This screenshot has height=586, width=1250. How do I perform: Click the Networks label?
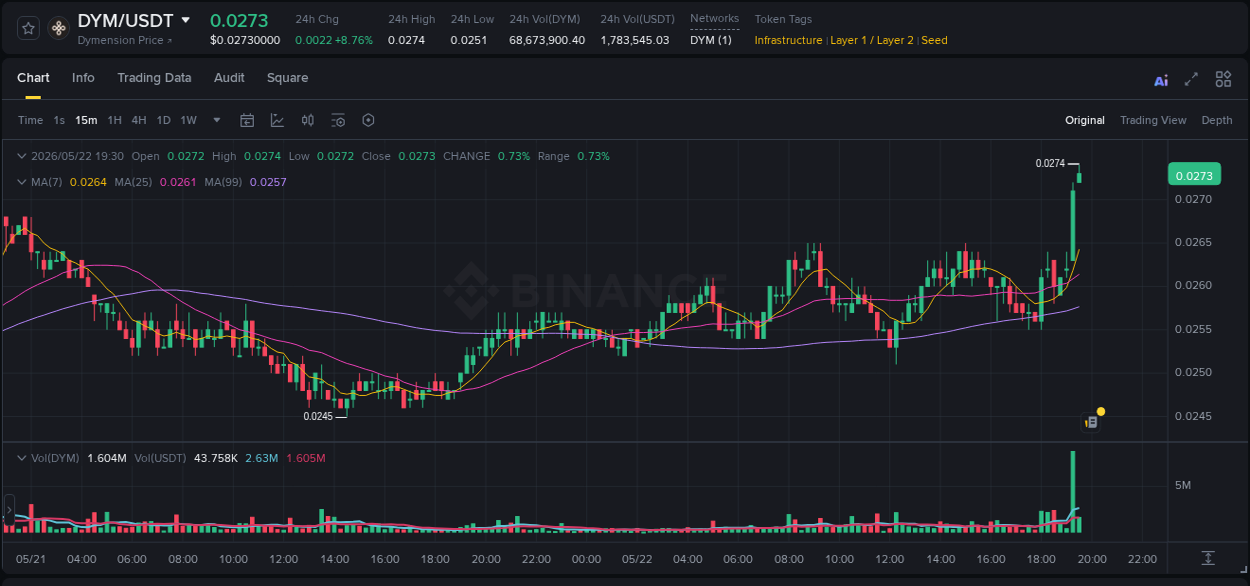(715, 19)
